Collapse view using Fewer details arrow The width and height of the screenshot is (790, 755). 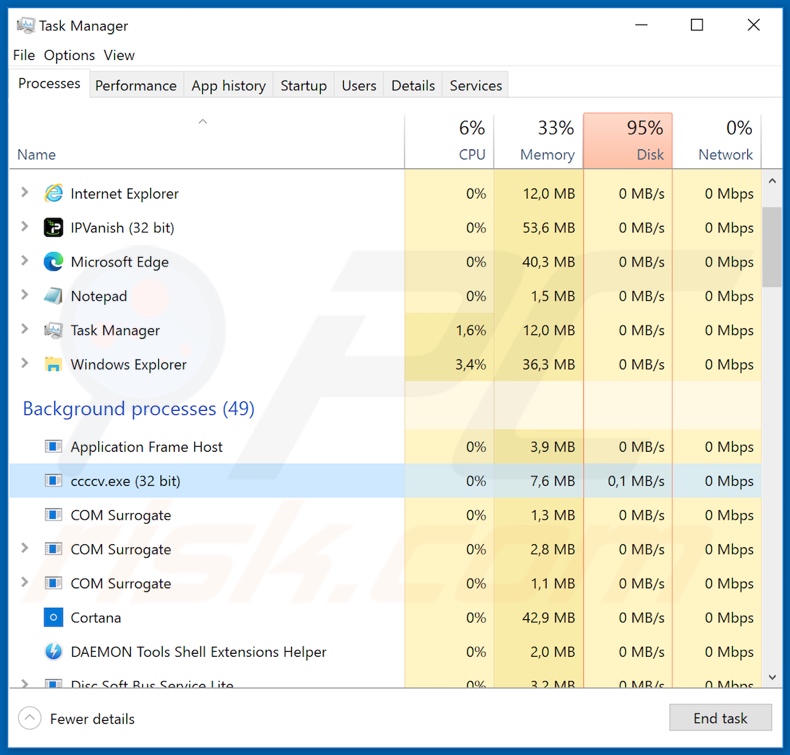30,718
